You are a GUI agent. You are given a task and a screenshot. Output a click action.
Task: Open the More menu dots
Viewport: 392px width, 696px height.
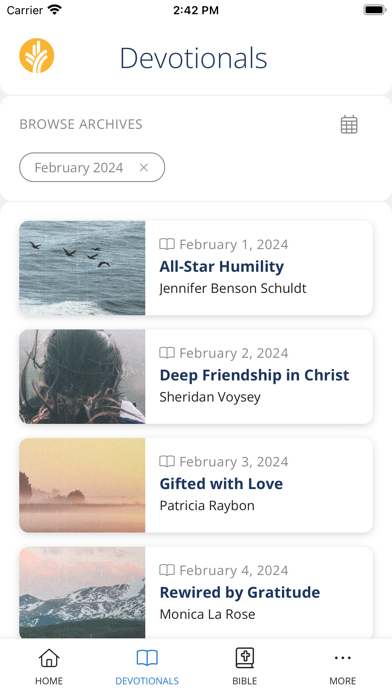342,658
